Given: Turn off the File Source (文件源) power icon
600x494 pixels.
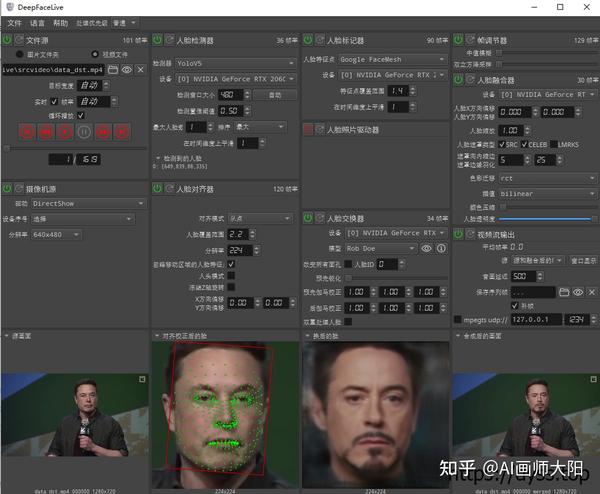Looking at the screenshot, I should (7, 39).
